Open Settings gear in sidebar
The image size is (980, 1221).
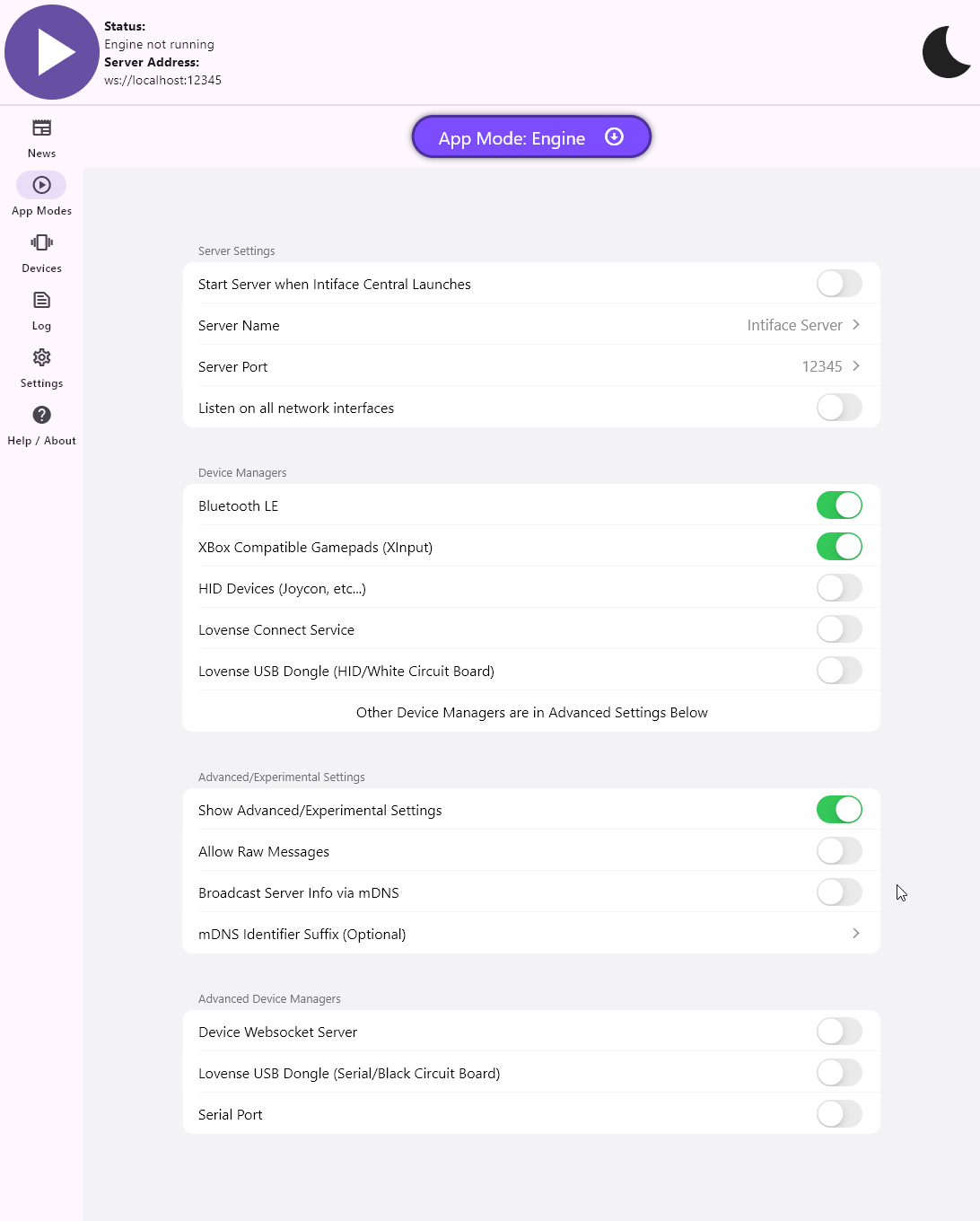[x=41, y=358]
